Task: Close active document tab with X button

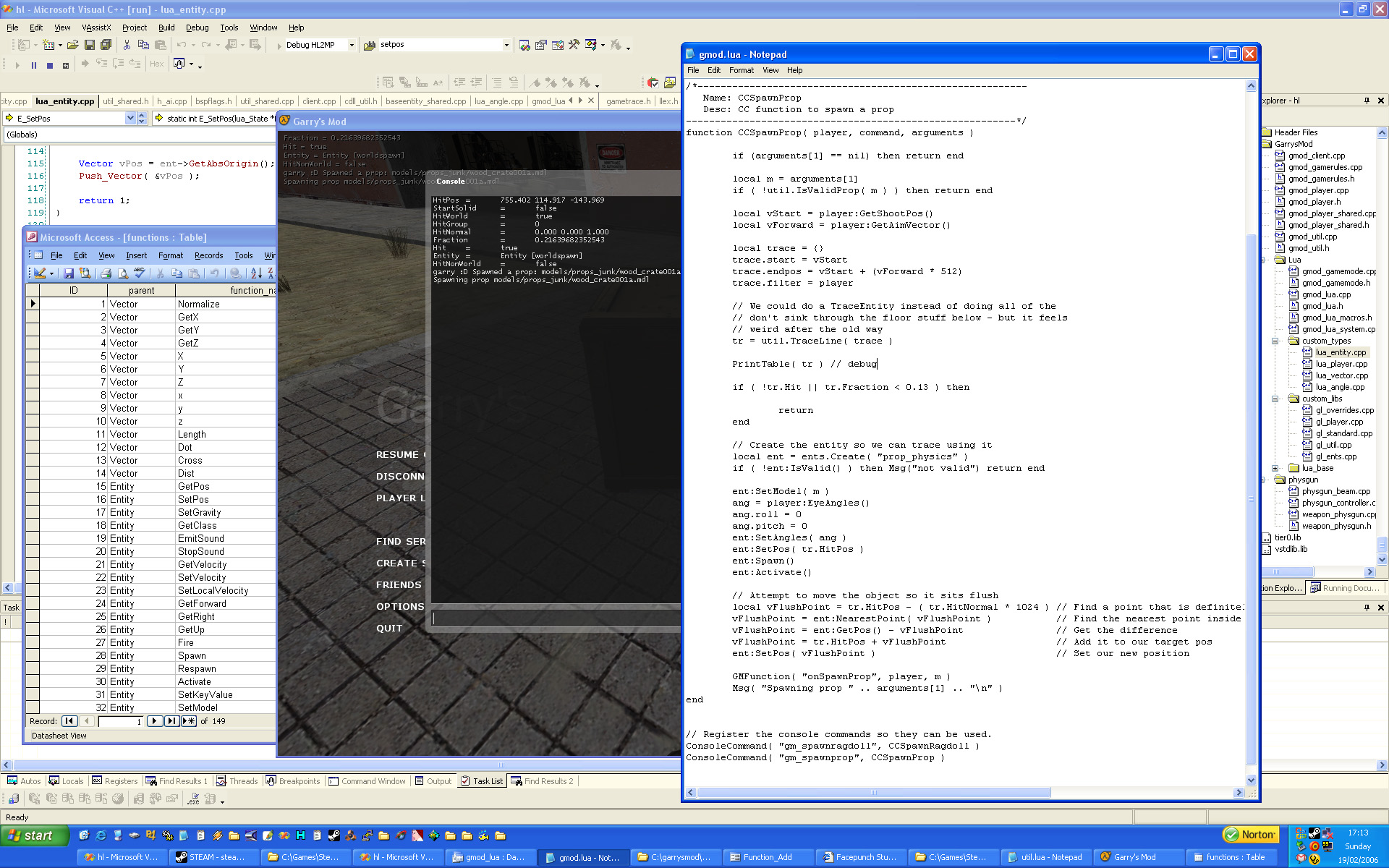Action: click(x=591, y=101)
